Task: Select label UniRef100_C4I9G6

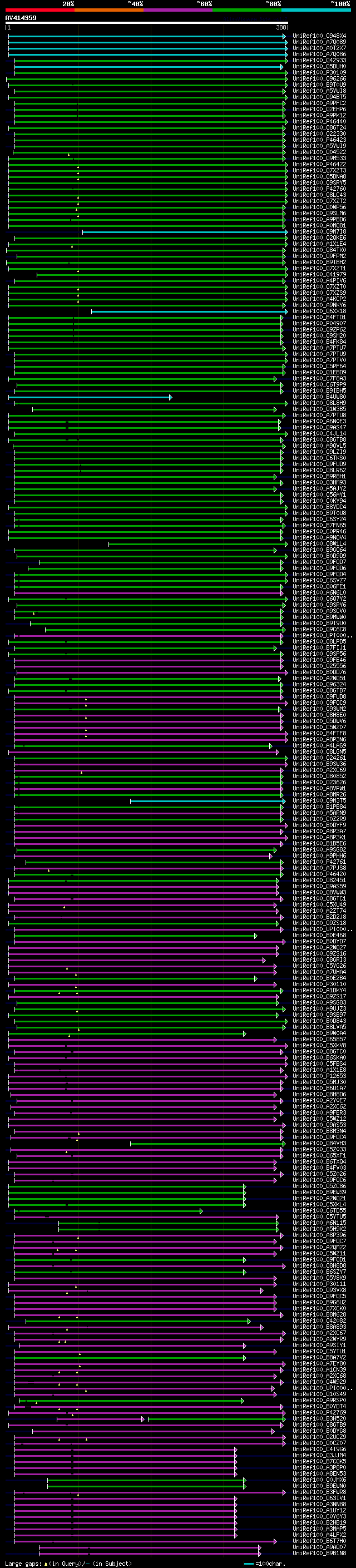Action: click(x=319, y=1450)
